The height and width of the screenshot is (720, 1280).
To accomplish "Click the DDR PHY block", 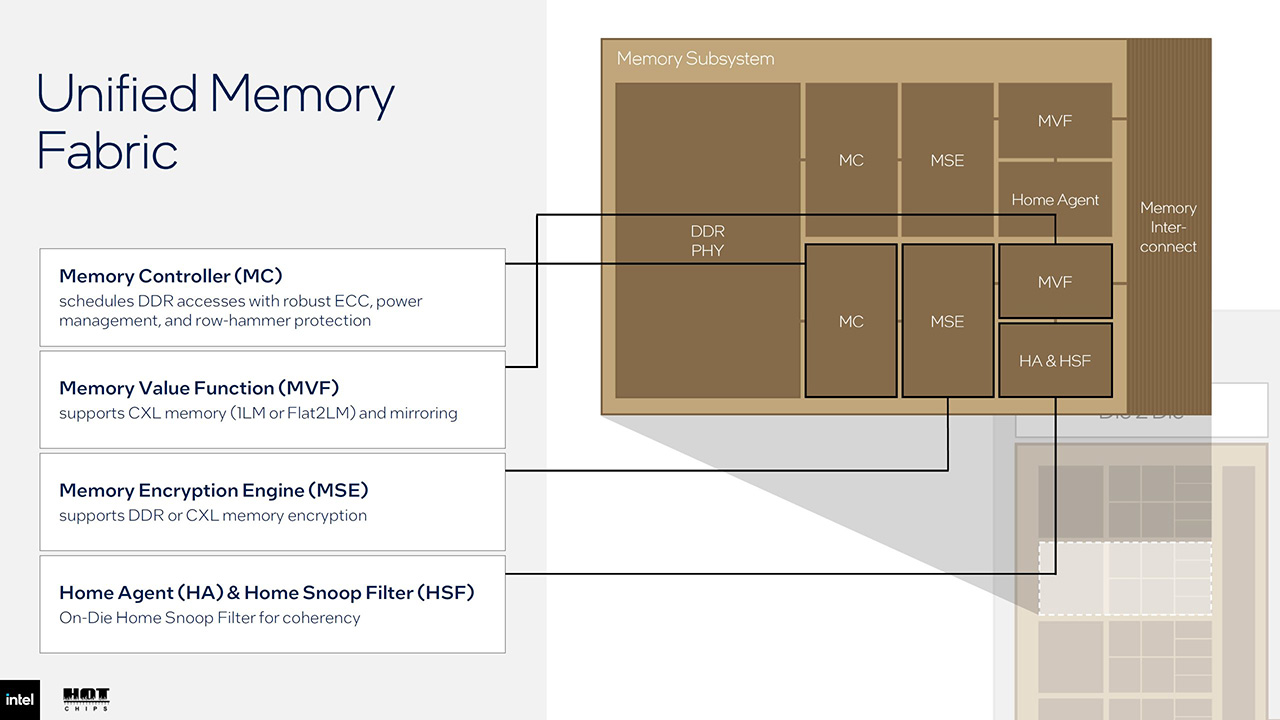I will tap(708, 241).
